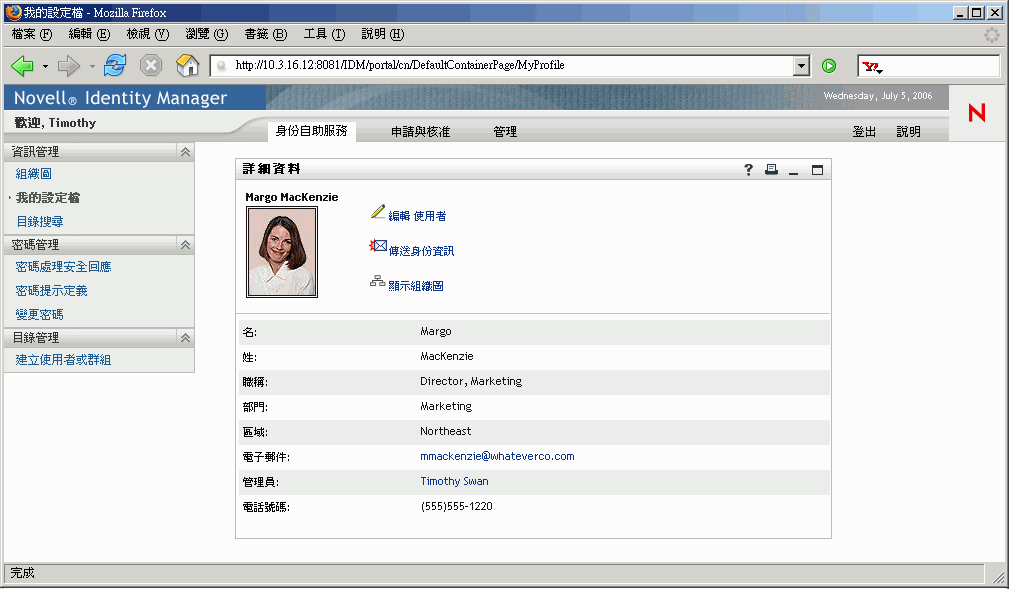The height and width of the screenshot is (589, 1009).
Task: Open the 書籤 (B) menu
Action: click(x=266, y=34)
